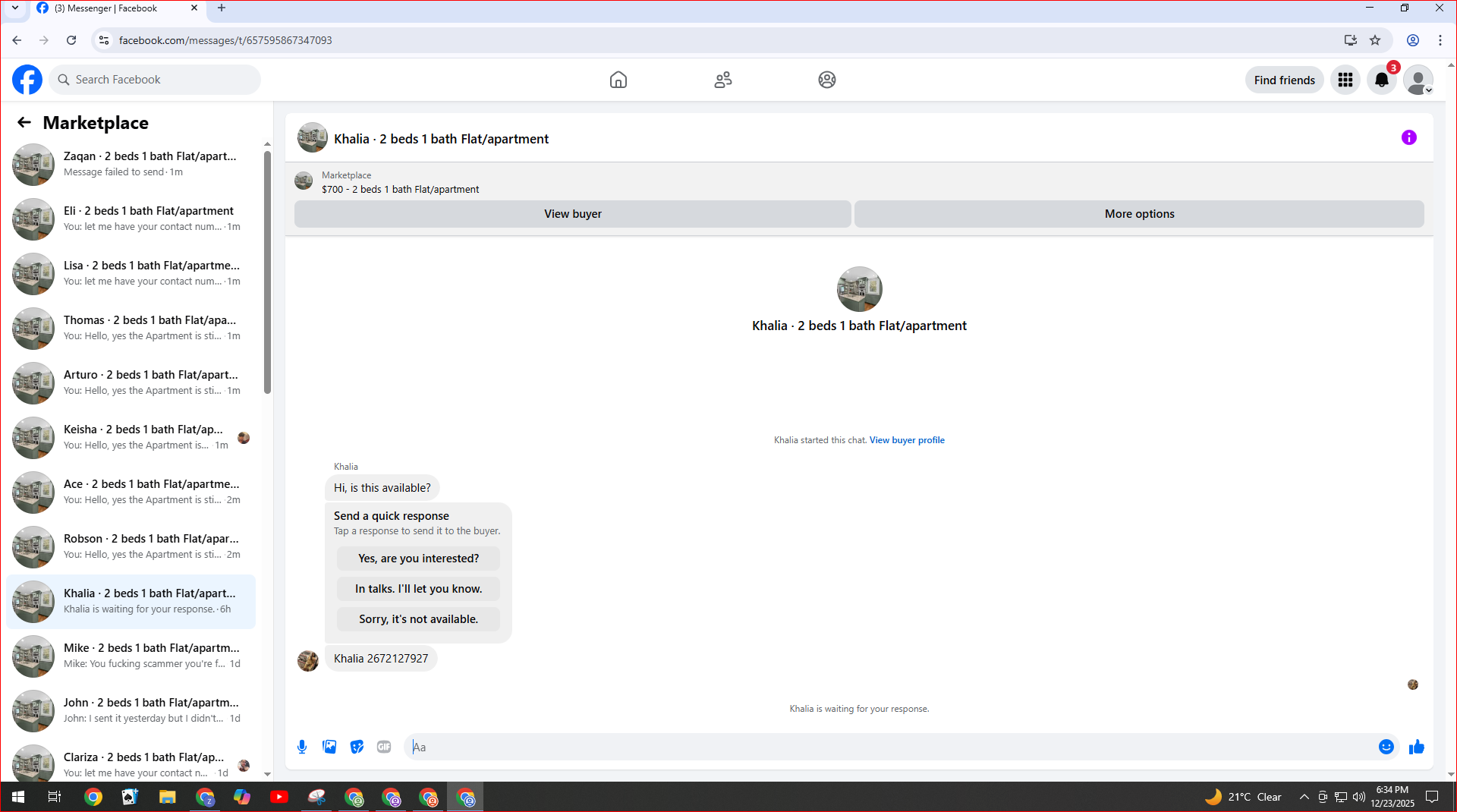Click the listing thumbnail in chat header
The width and height of the screenshot is (1457, 812).
pyautogui.click(x=313, y=138)
